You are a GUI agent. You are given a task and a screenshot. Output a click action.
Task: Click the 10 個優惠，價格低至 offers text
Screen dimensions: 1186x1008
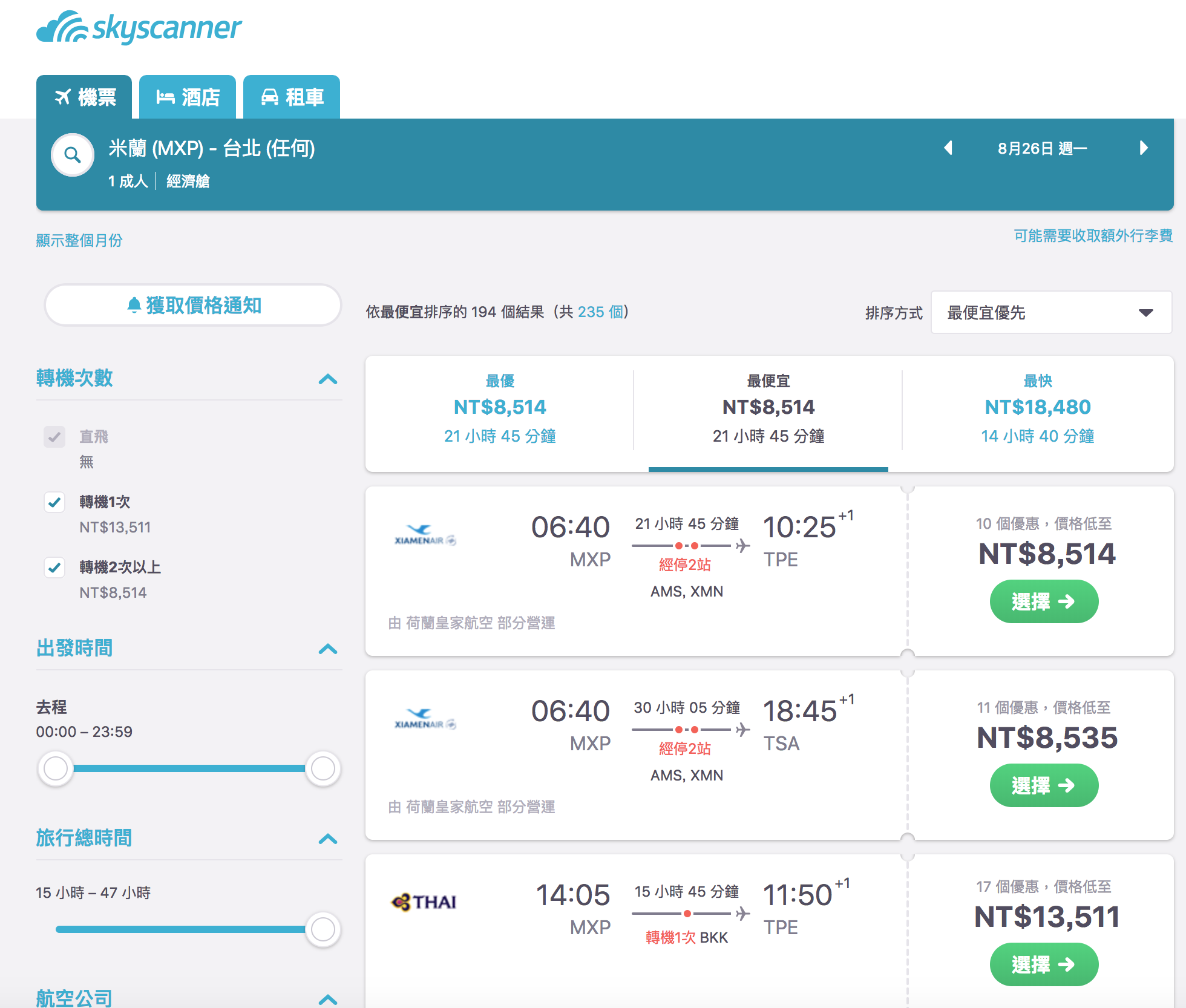(1044, 524)
